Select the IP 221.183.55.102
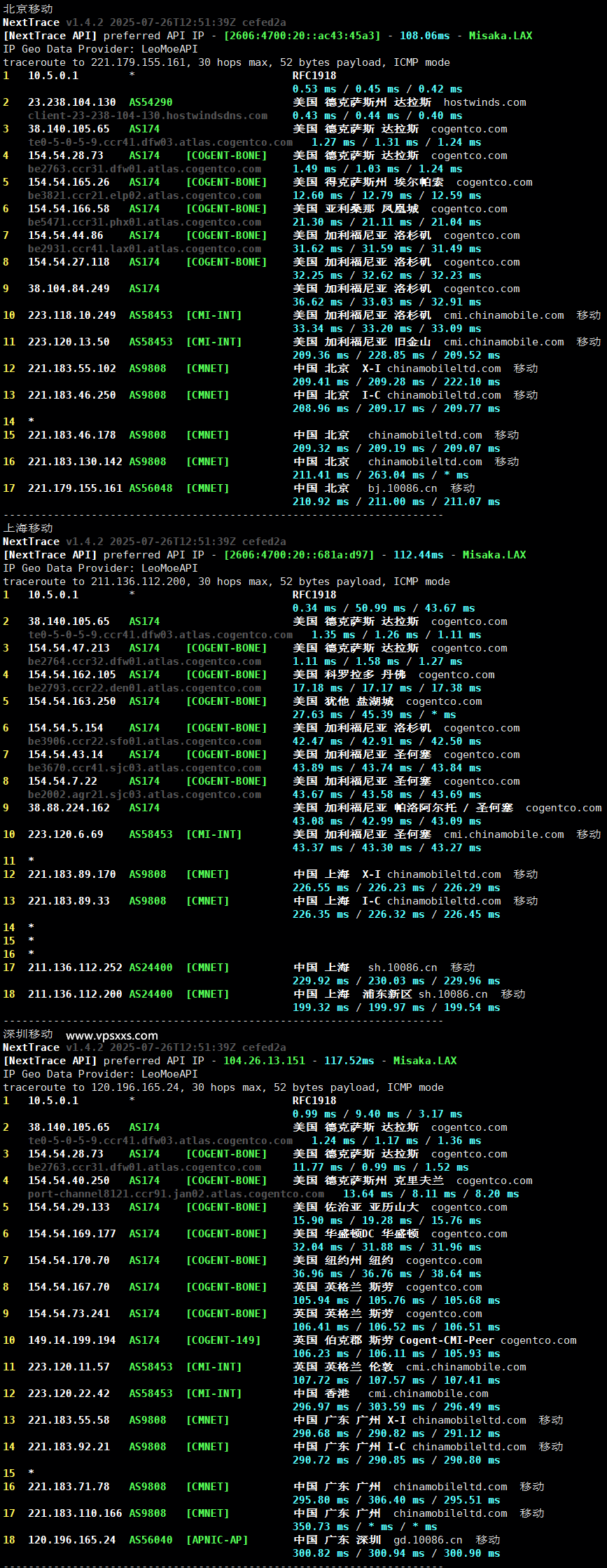Viewport: 607px width, 1568px height. [x=72, y=369]
